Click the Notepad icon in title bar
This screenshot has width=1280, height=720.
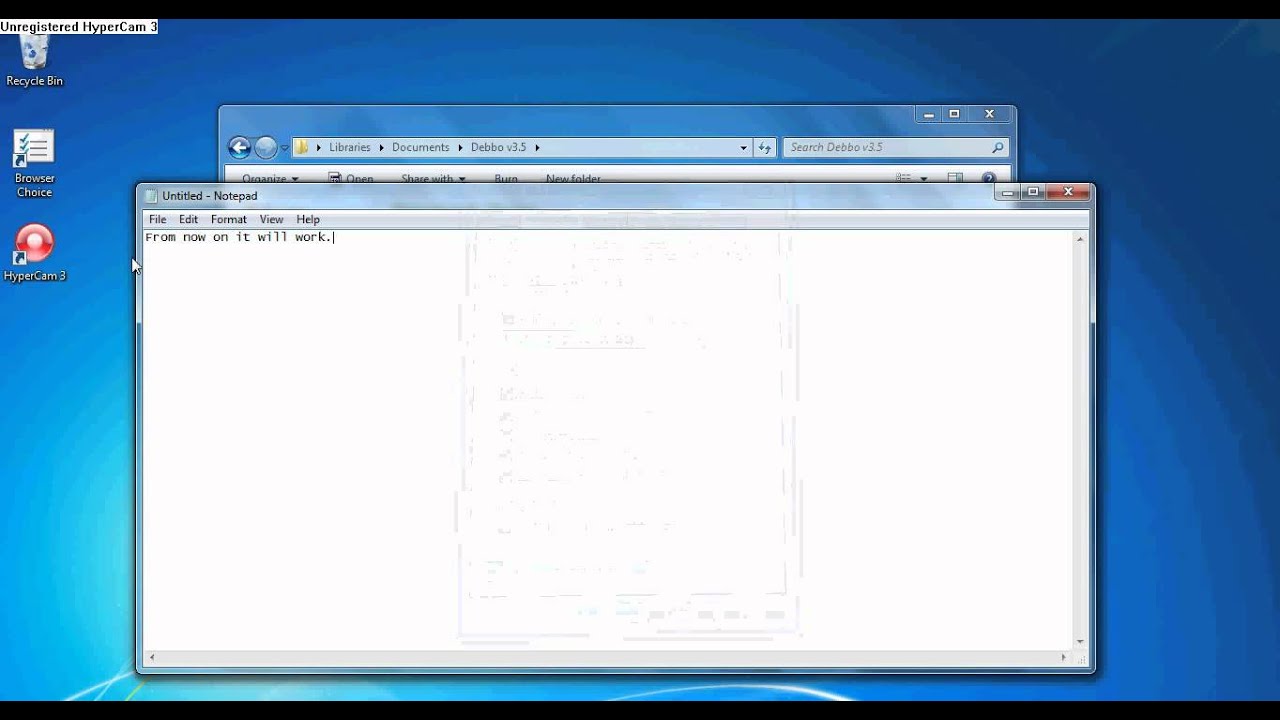[152, 196]
